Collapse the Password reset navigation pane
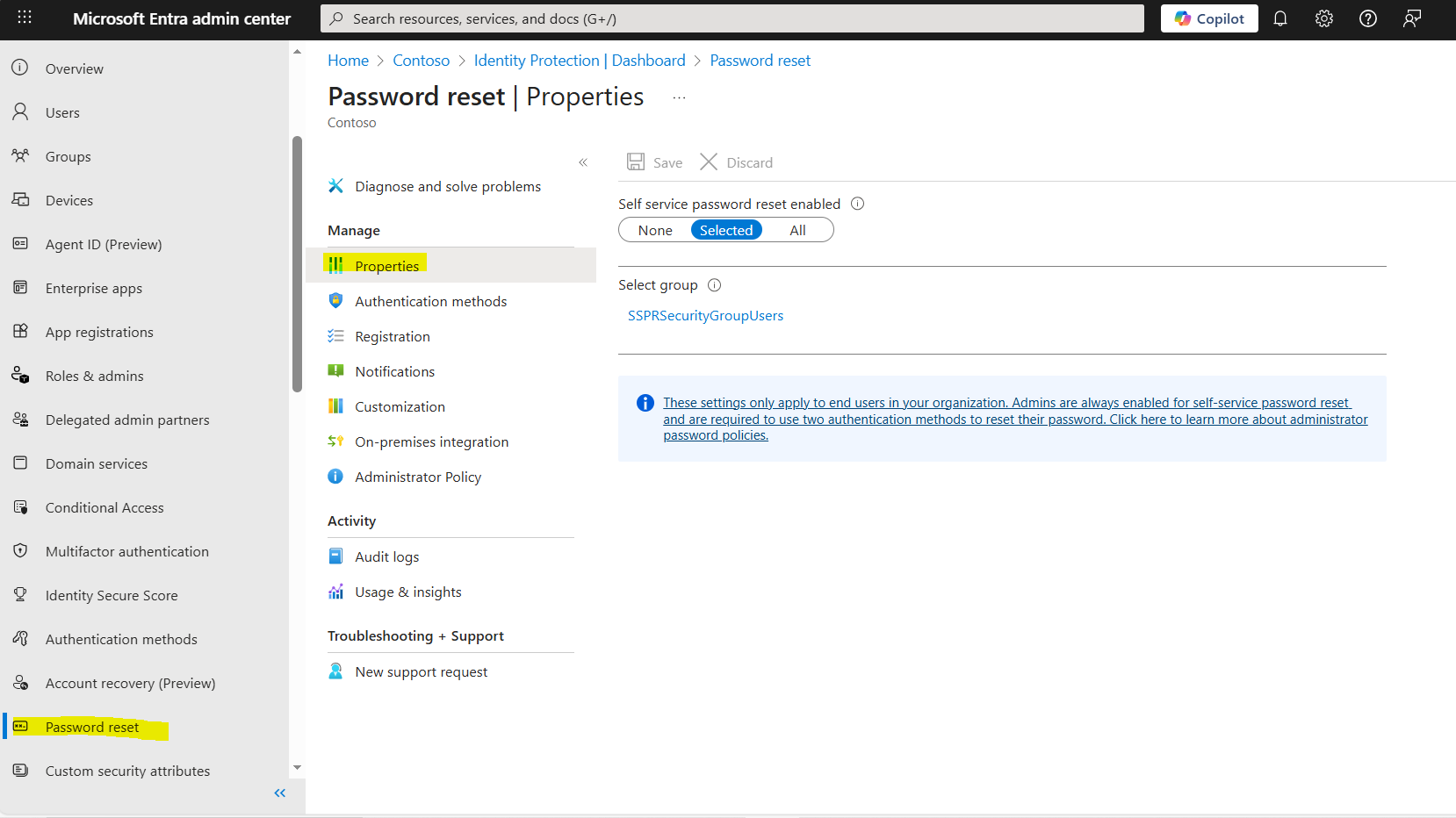The height and width of the screenshot is (818, 1456). [583, 161]
